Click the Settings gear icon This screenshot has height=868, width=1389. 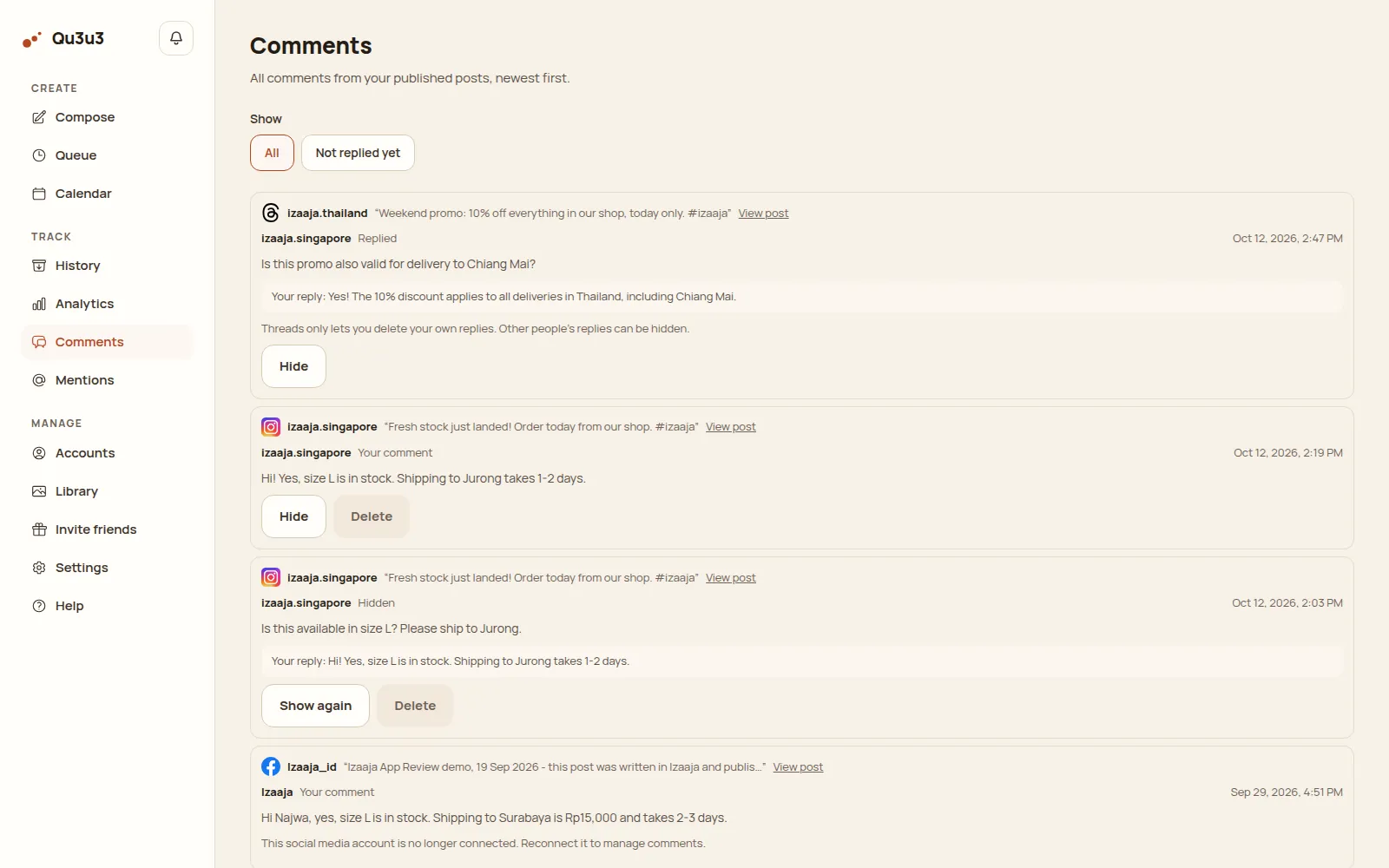pos(39,568)
